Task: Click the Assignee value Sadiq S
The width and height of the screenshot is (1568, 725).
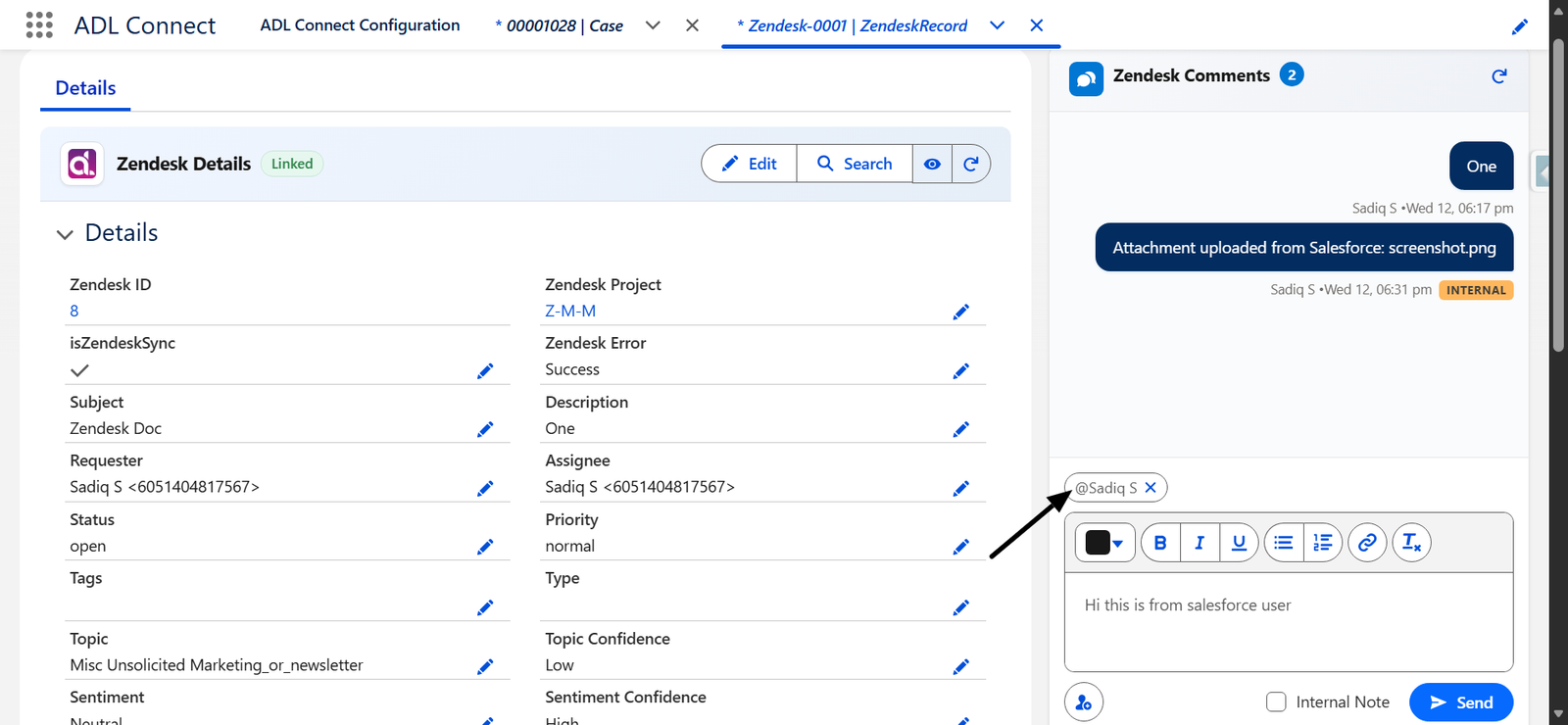Action: [x=640, y=487]
